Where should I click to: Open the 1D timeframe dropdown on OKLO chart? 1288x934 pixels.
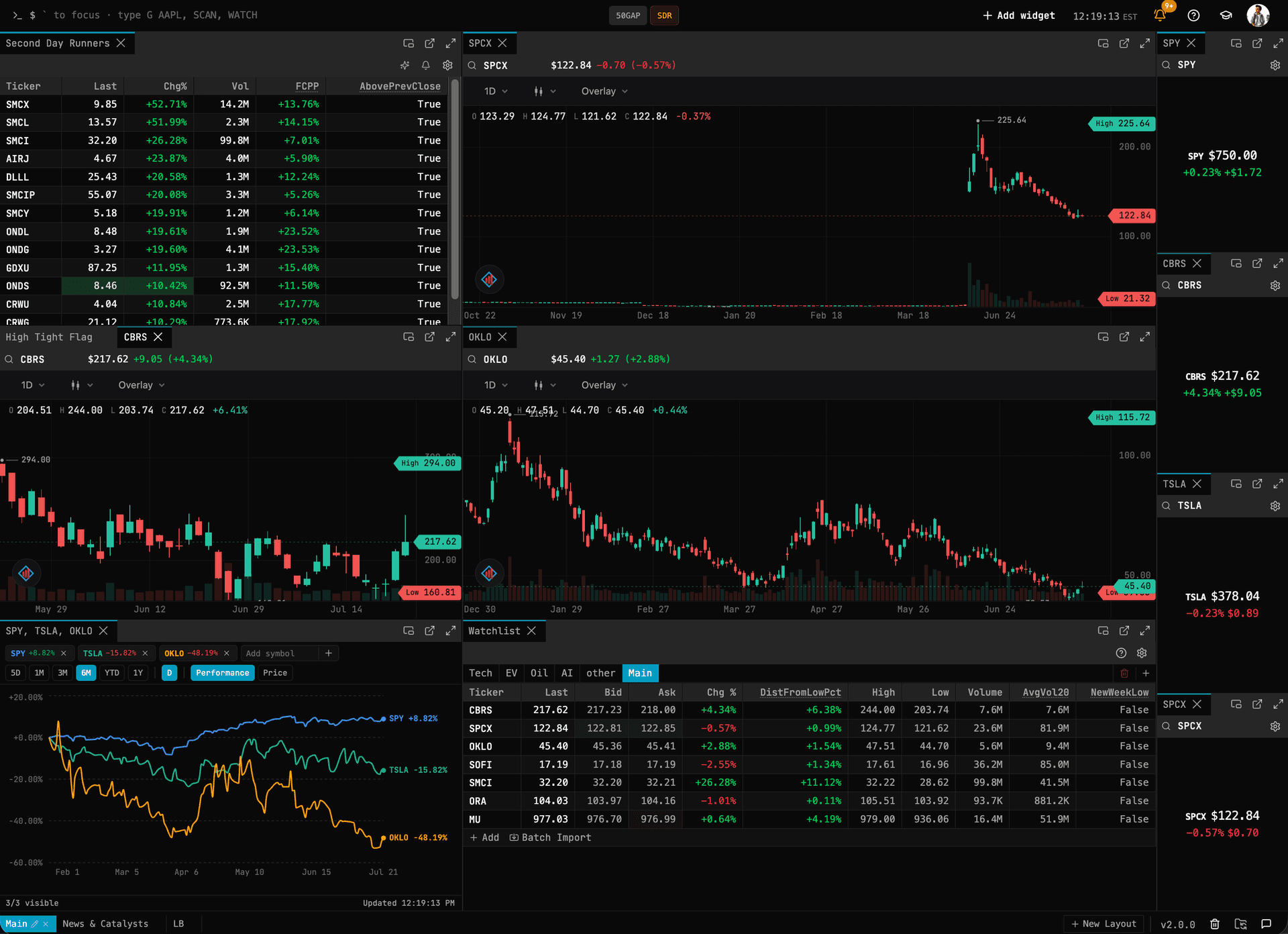[496, 385]
